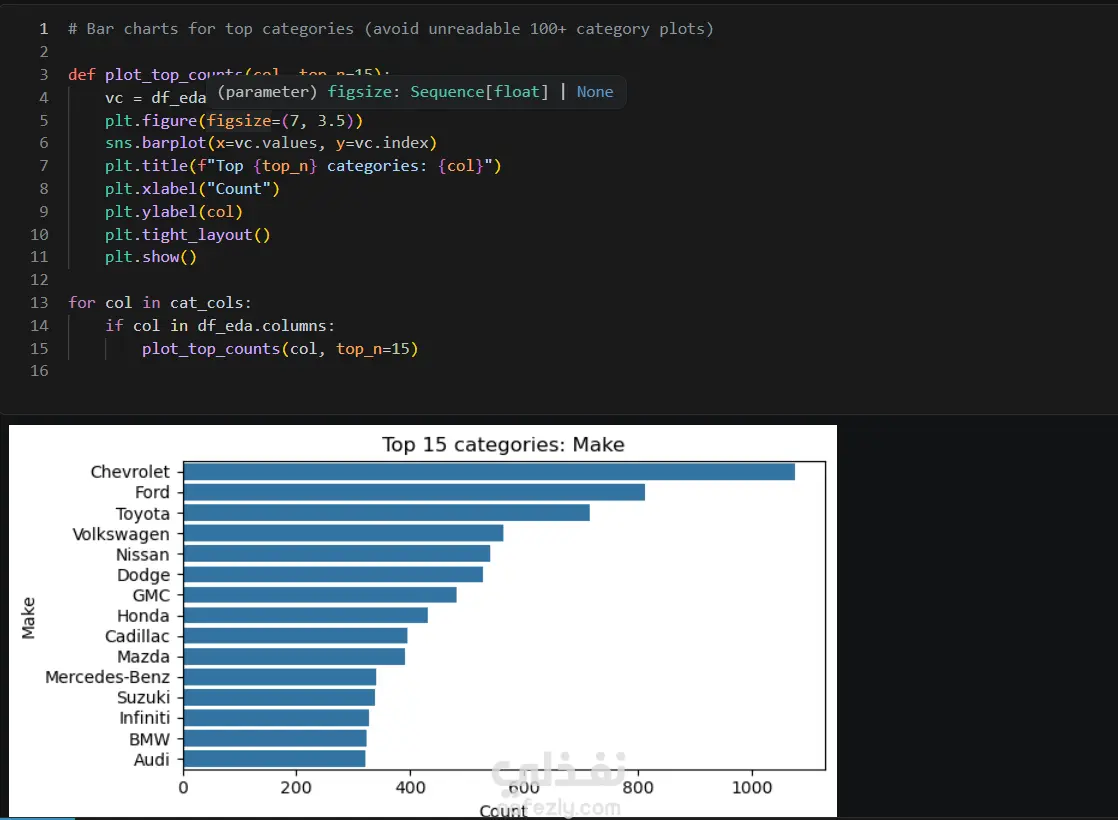
Task: Click 'plt.ylabel(col)' on line 9
Action: pos(174,212)
